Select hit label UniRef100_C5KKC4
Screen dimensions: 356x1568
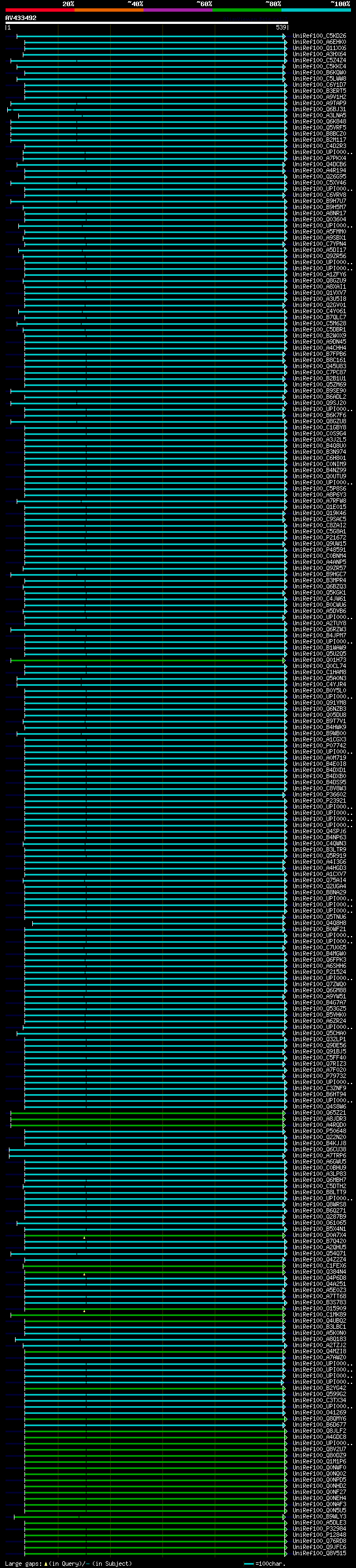[x=319, y=66]
